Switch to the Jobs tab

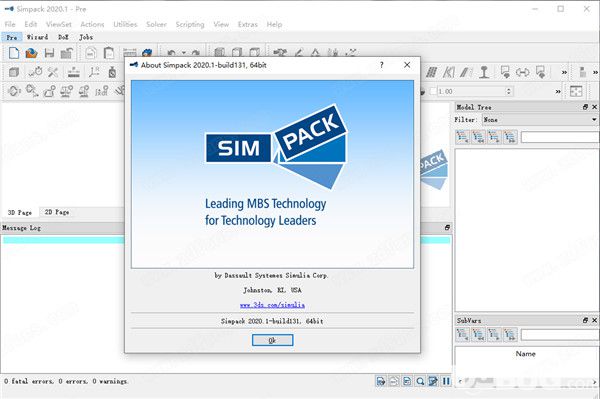86,37
